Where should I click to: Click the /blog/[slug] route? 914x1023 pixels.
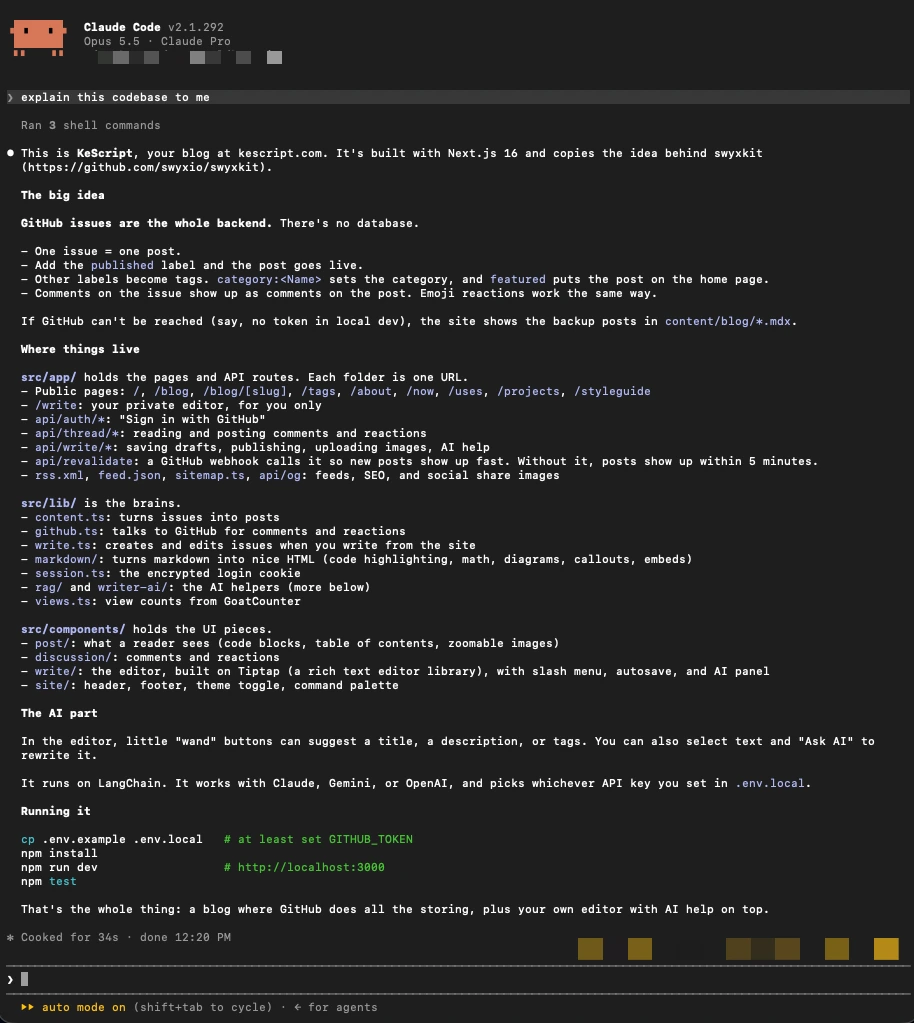[x=245, y=391]
